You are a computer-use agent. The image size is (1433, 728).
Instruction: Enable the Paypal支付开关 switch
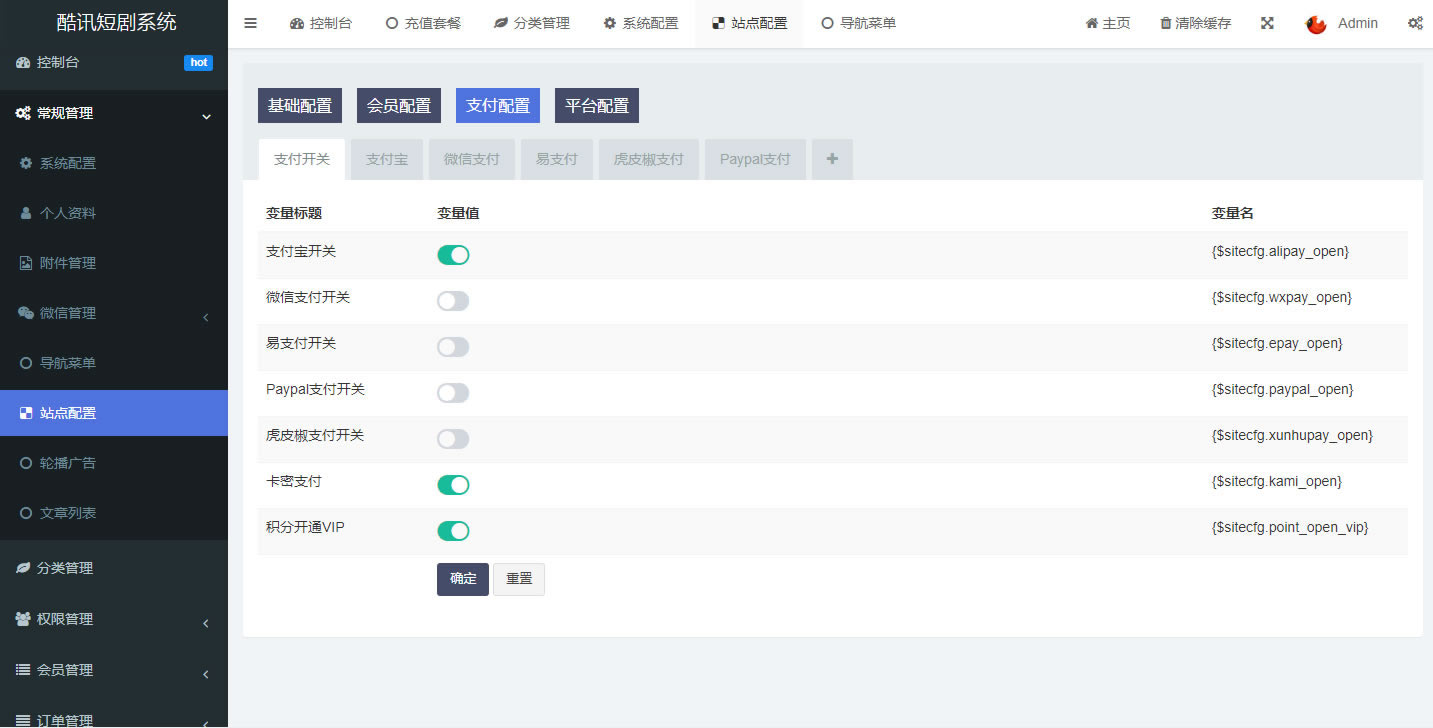(453, 393)
